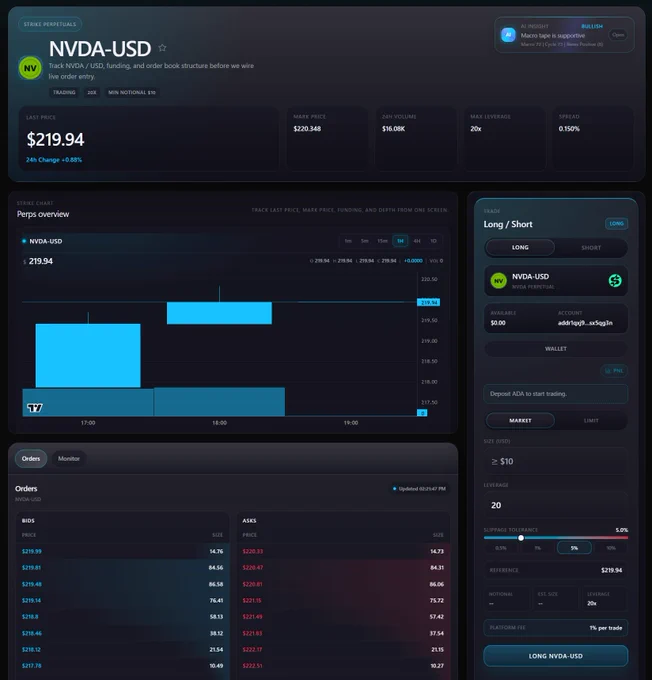Viewport: 652px width, 680px height.
Task: Click the 219.94 price tag on the chart axis
Action: (428, 302)
